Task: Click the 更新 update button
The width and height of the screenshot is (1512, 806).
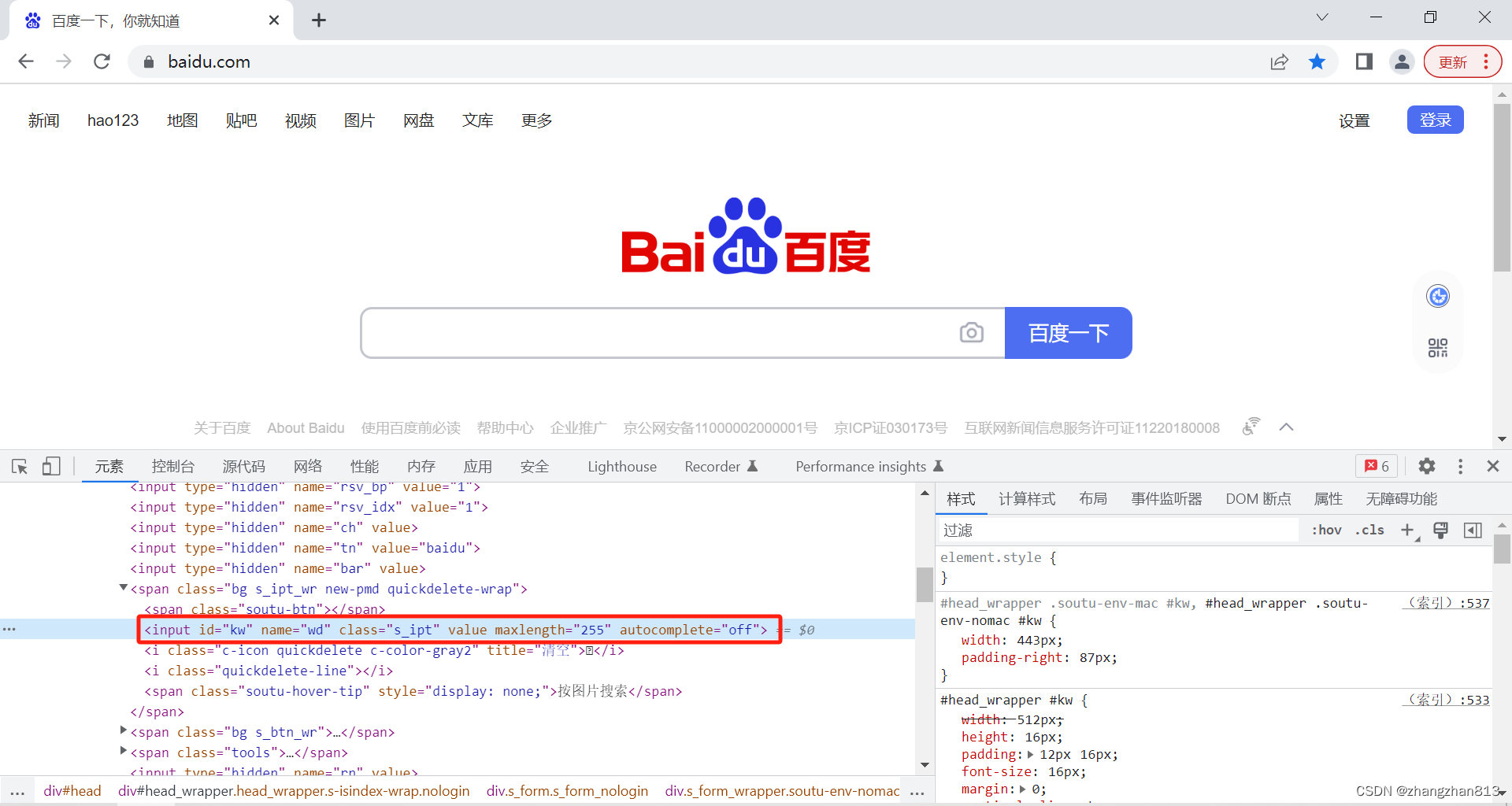Action: tap(1462, 61)
